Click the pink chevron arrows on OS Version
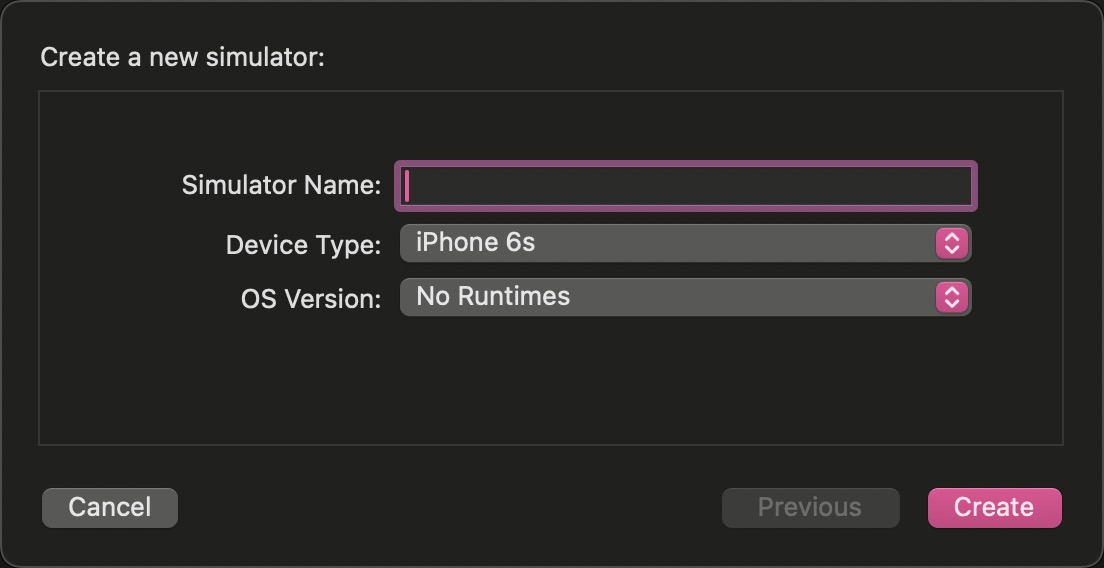The width and height of the screenshot is (1104, 568). (952, 297)
